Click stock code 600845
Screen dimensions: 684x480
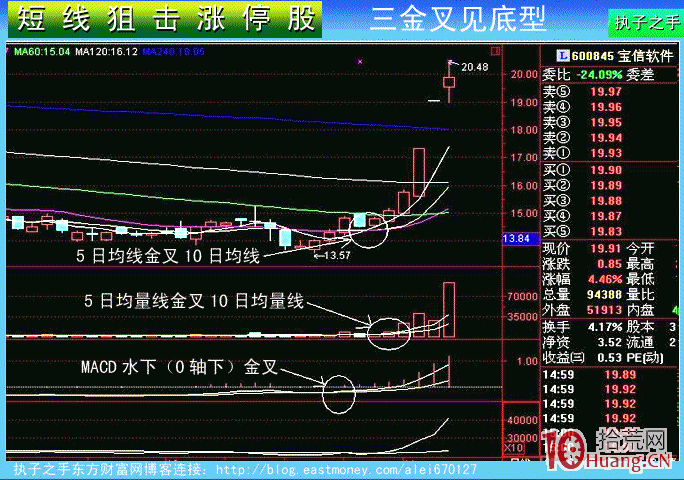(x=593, y=56)
